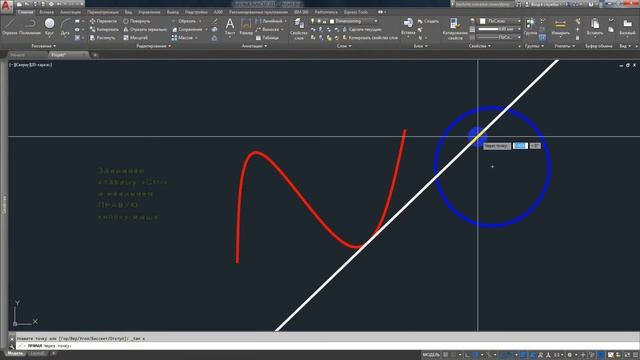The image size is (640, 360).
Task: Select the Дуга (Arc) tool
Action: (x=64, y=27)
